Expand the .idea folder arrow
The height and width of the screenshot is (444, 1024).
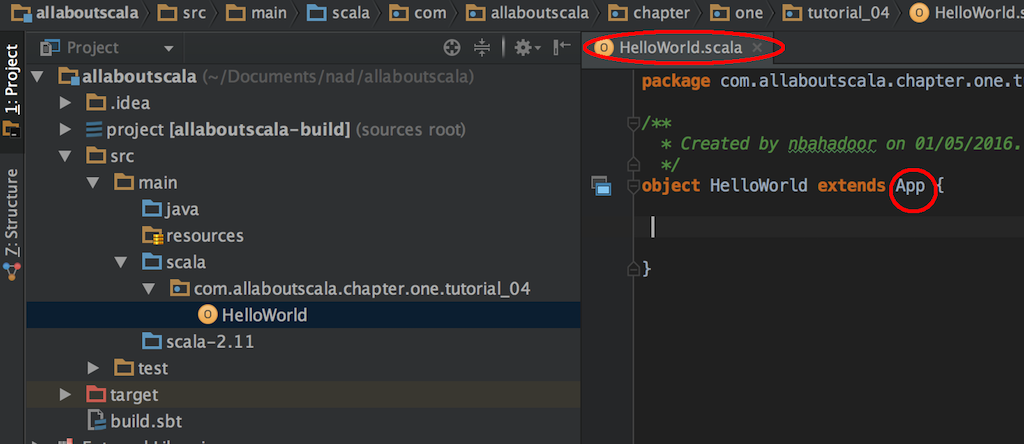tap(65, 103)
